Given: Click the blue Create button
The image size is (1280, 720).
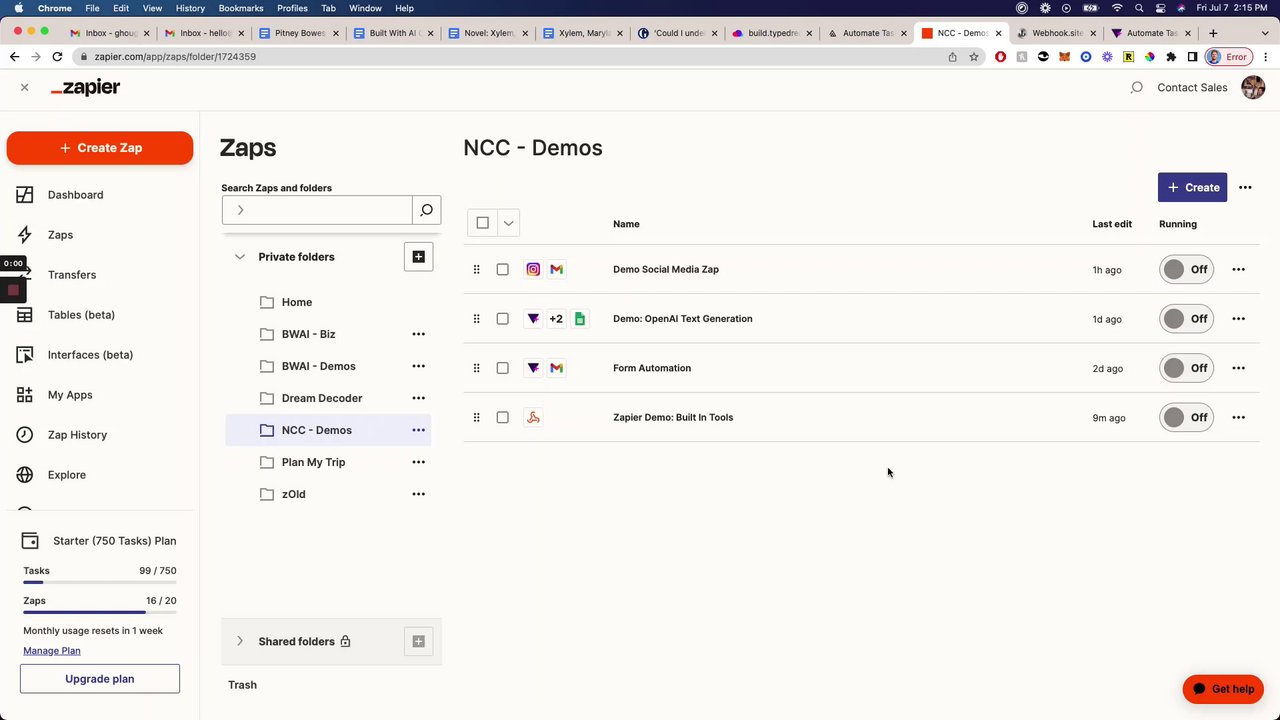Looking at the screenshot, I should click(1192, 187).
